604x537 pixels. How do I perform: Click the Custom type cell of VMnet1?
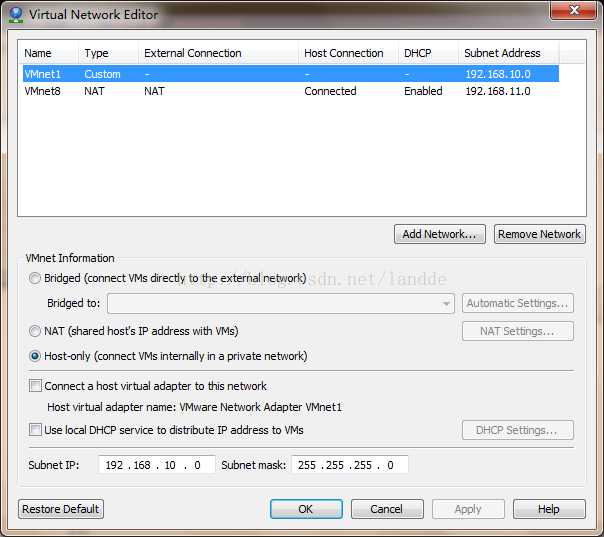click(102, 74)
